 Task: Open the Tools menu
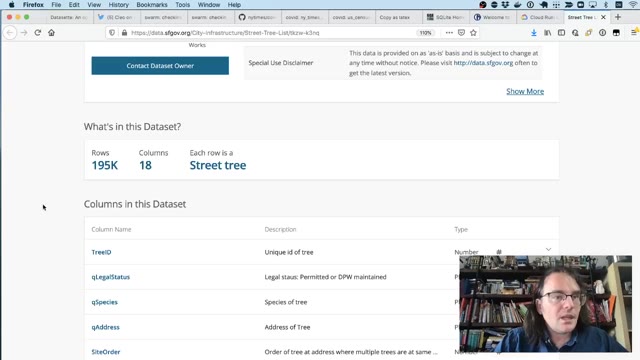pos(182,5)
